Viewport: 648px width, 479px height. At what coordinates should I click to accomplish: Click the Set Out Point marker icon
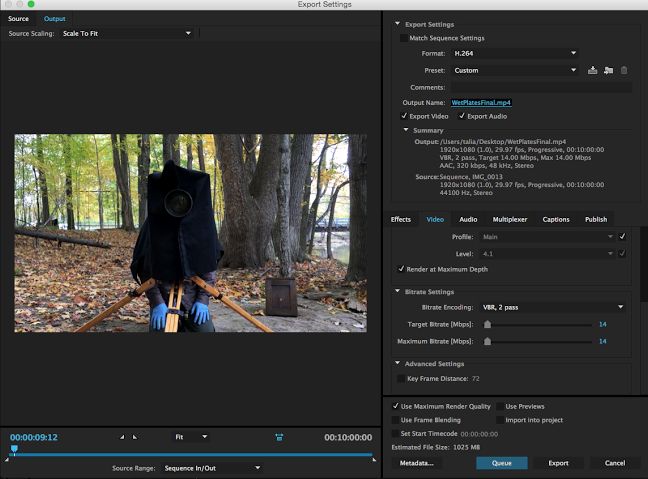coord(135,437)
